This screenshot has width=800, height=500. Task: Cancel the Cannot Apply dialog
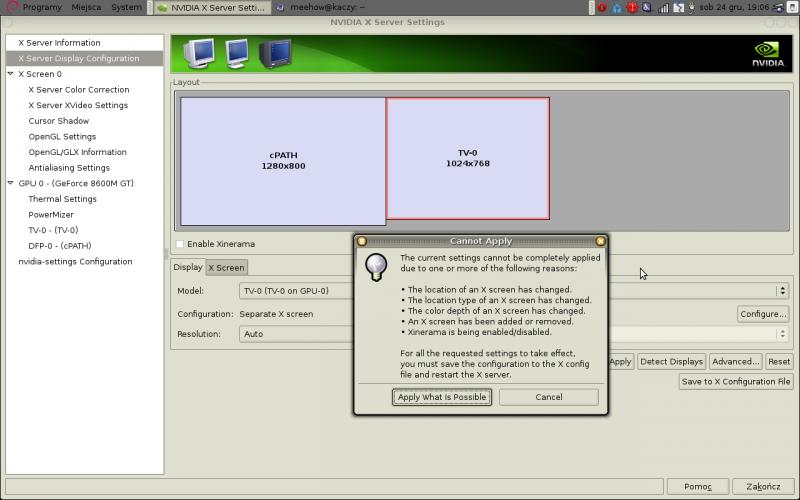click(548, 397)
